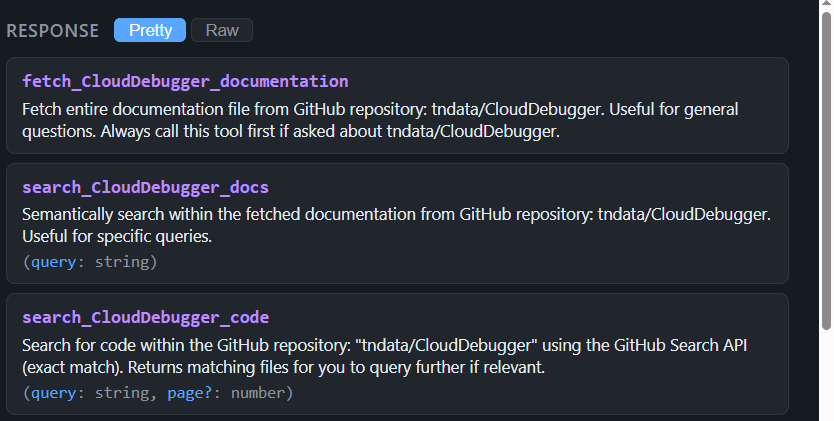The image size is (834, 421).
Task: Click the scrollbar up arrow
Action: (x=826, y=7)
